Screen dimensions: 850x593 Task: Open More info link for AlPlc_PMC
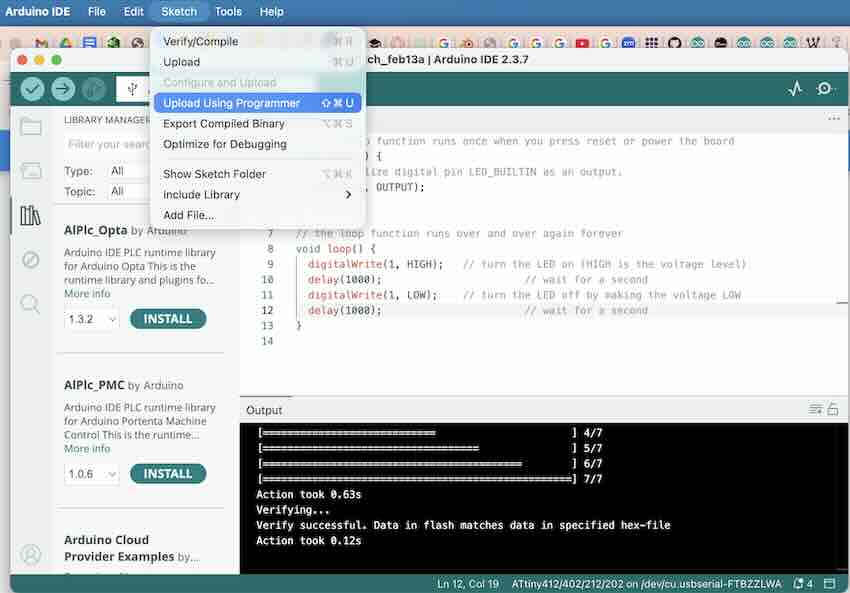pos(87,449)
